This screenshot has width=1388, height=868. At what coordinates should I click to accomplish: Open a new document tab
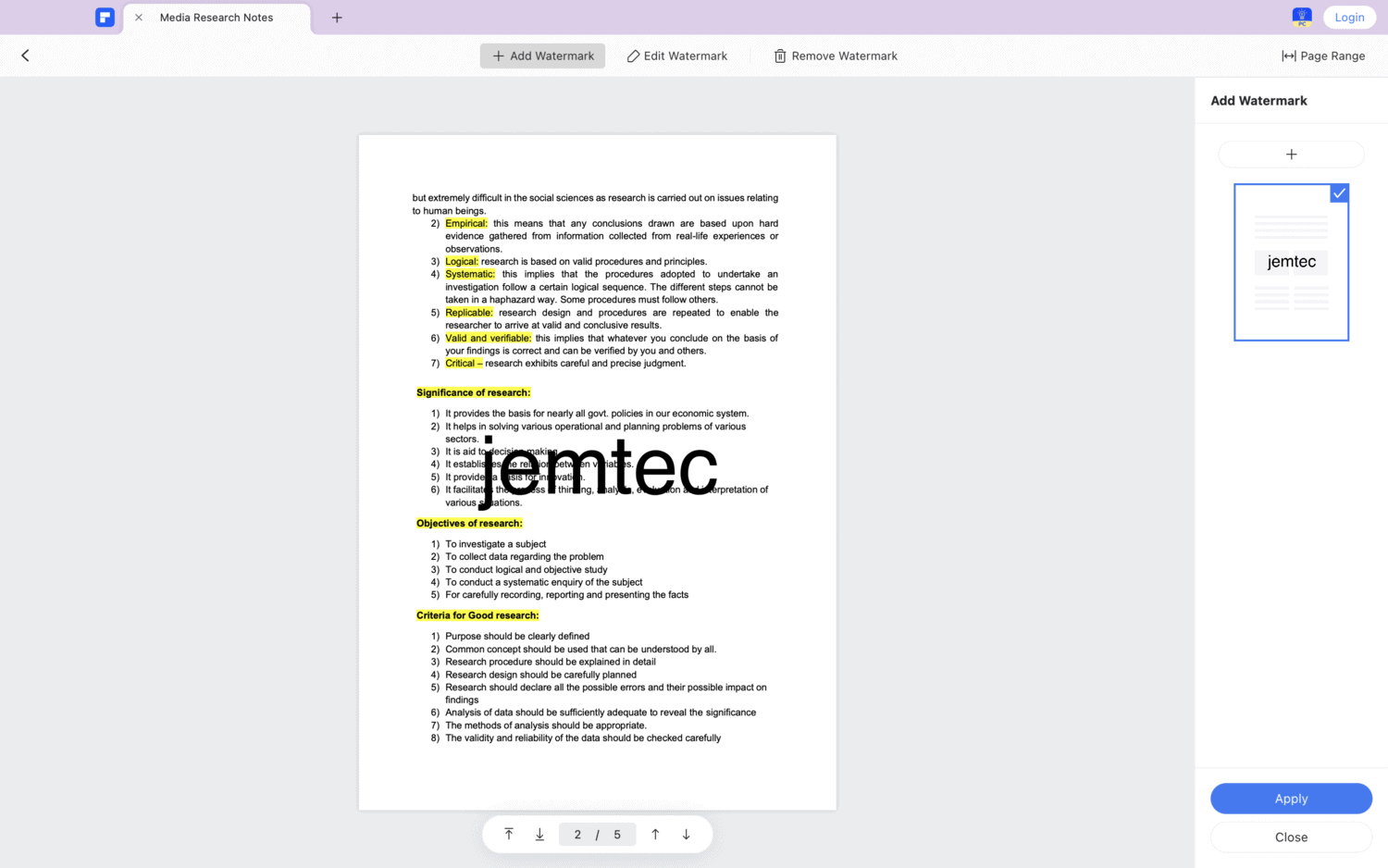tap(337, 17)
